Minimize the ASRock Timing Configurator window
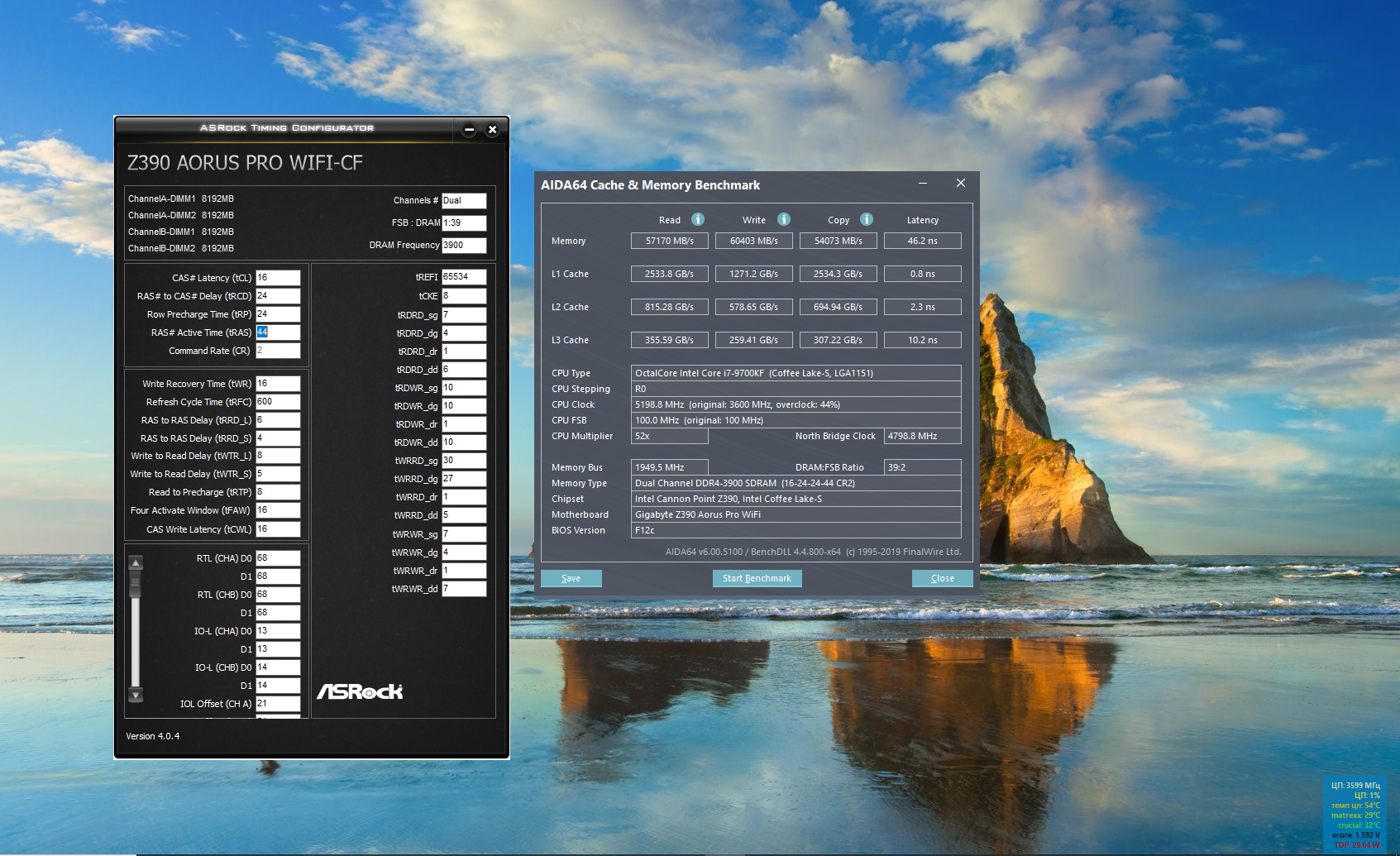Screen dimensions: 1400x856 tap(469, 129)
